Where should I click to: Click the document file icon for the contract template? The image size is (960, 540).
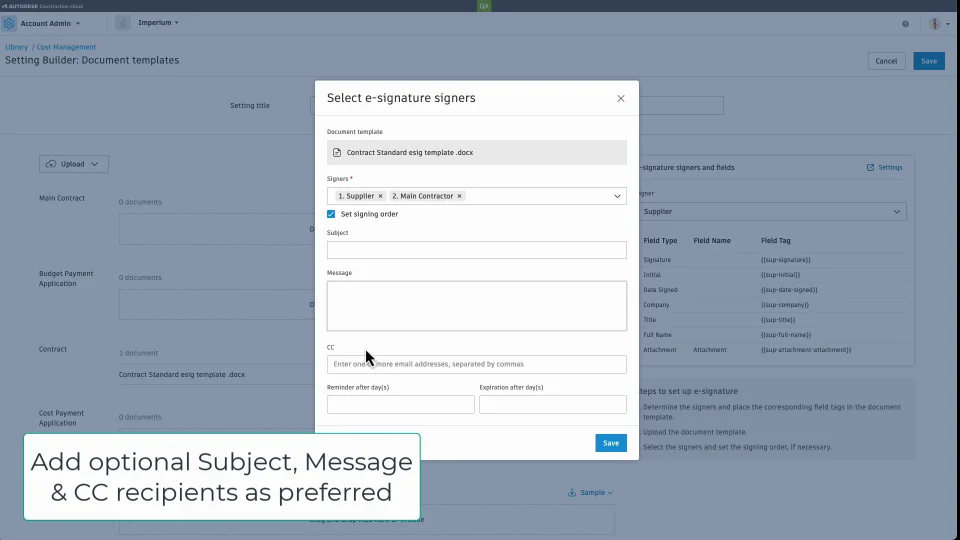[x=337, y=153]
